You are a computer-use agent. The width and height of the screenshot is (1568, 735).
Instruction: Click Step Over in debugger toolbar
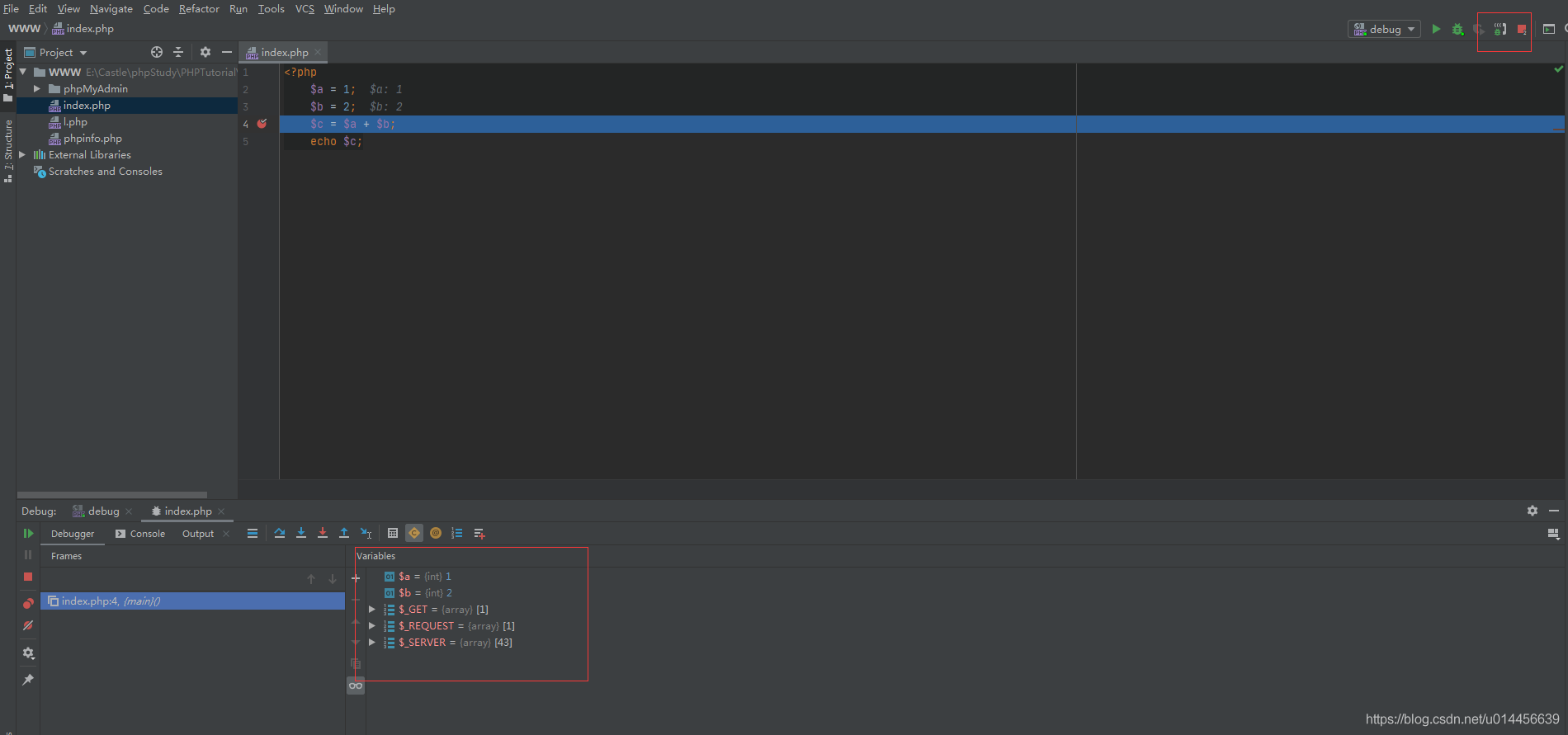point(280,534)
